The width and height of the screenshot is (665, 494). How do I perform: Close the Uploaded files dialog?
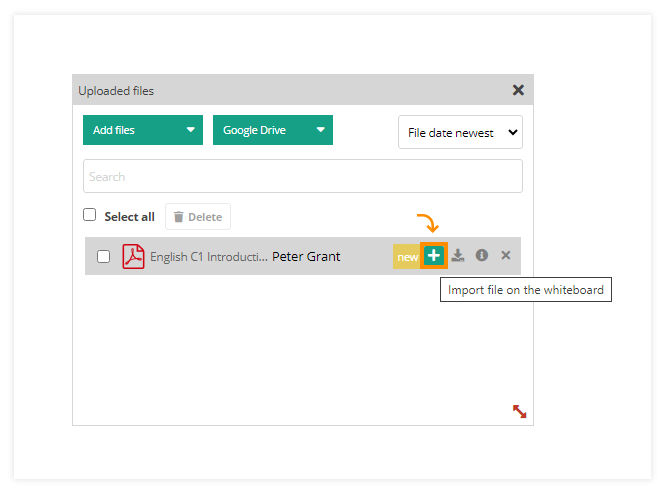tap(518, 90)
